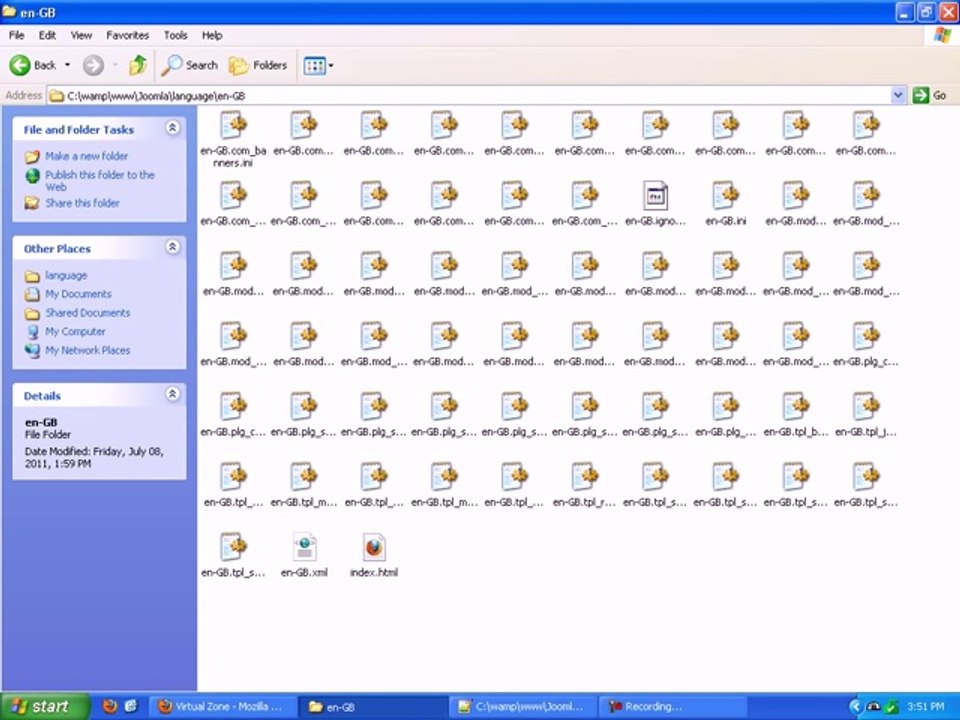960x720 pixels.
Task: Collapse the File and Folder Tasks panel
Action: click(x=173, y=128)
